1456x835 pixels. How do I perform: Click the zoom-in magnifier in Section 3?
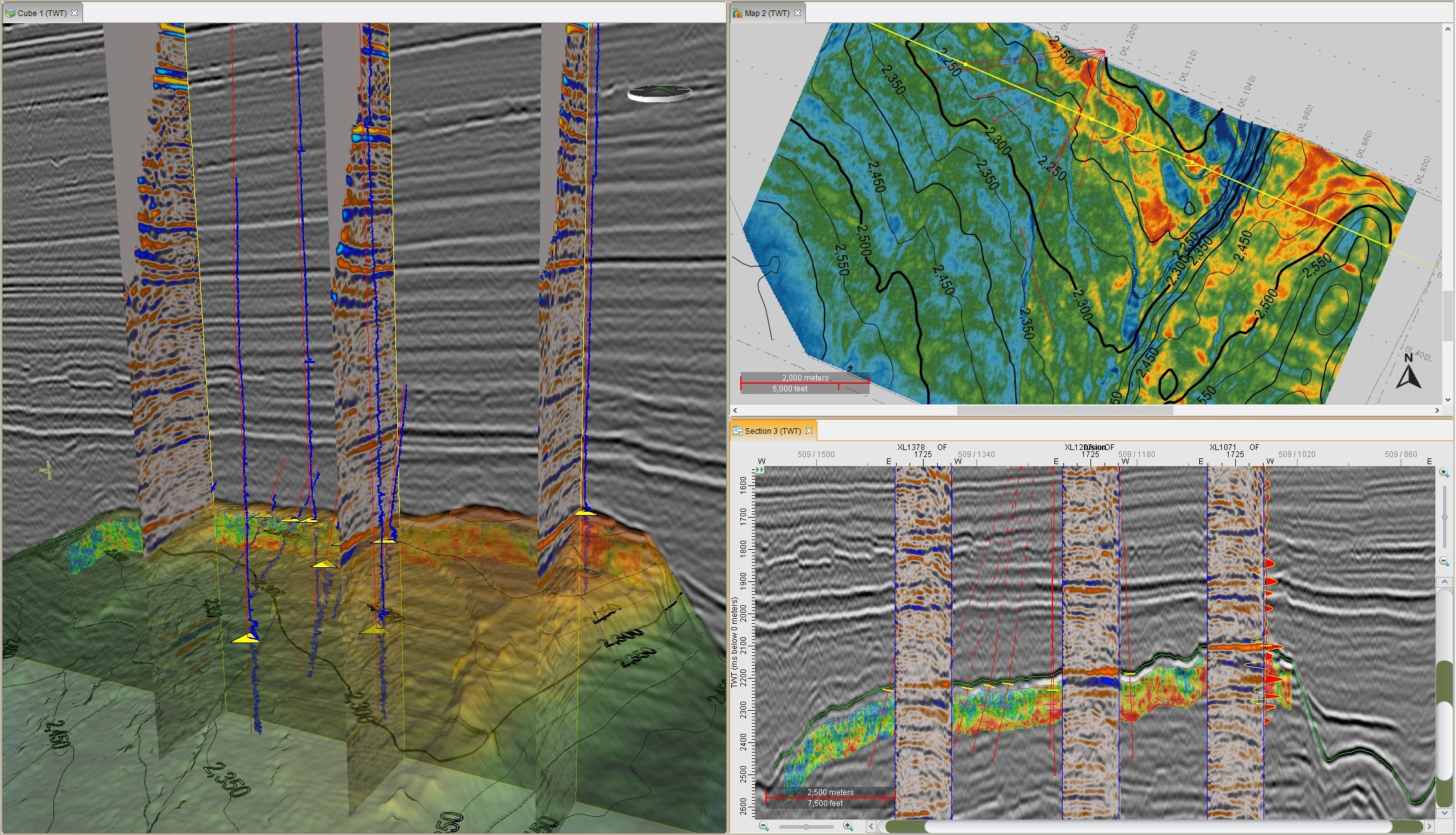click(848, 827)
